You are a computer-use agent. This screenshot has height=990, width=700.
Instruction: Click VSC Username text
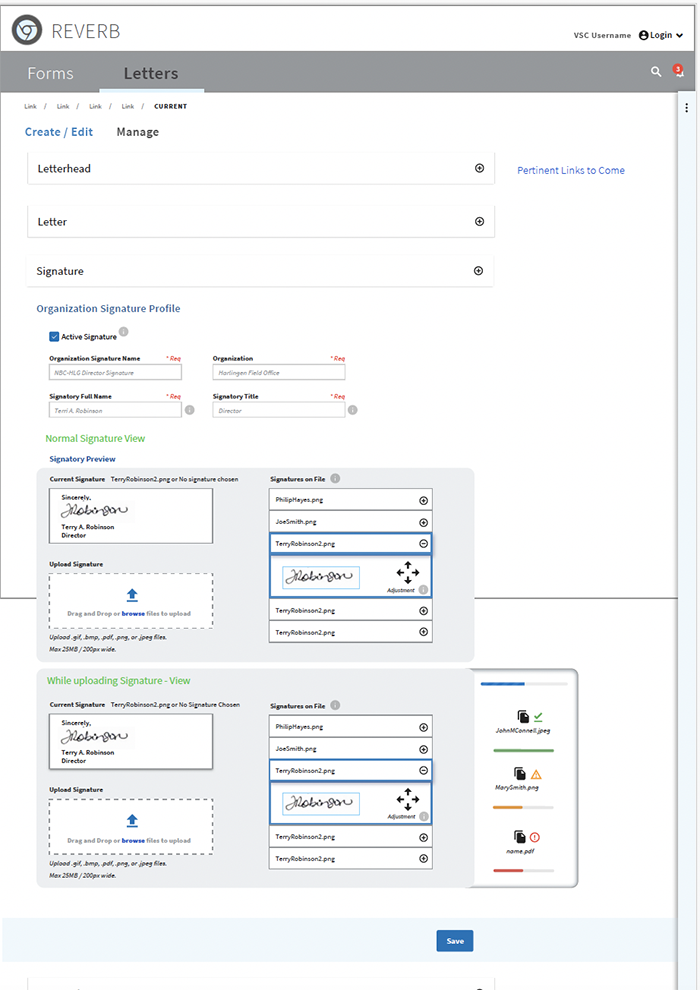click(602, 35)
